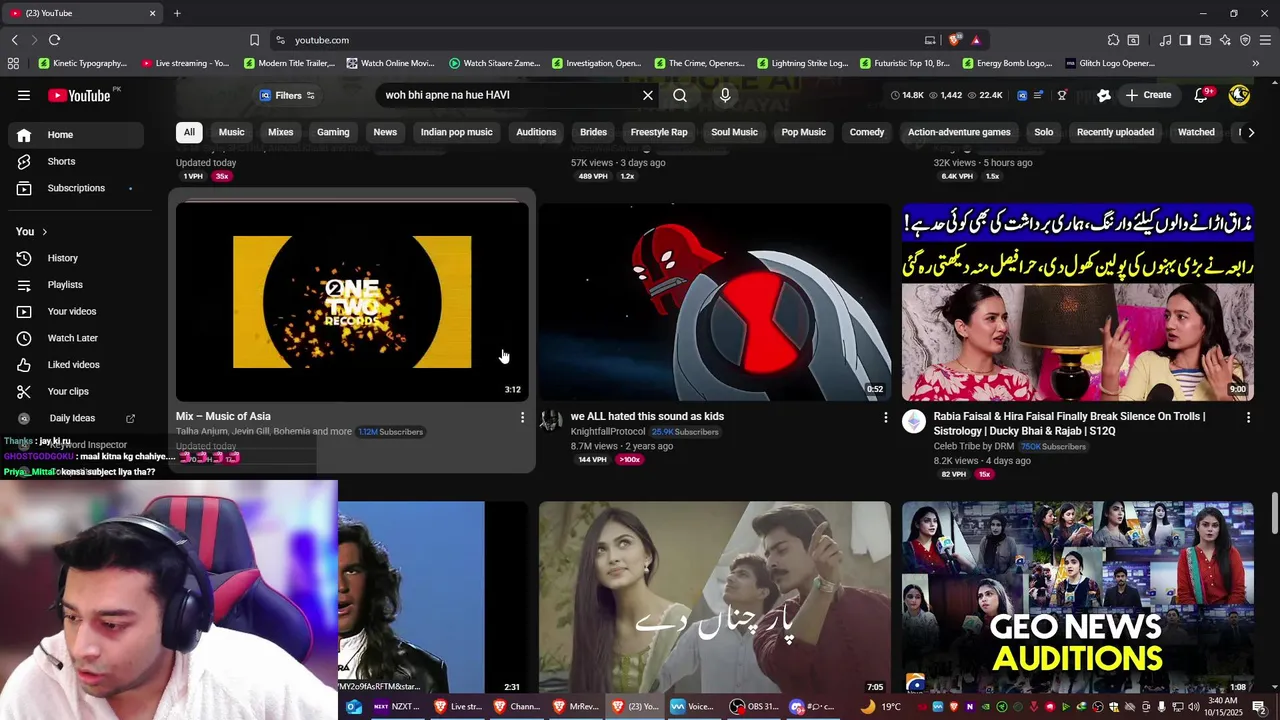1280x720 pixels.
Task: Open History in sidebar
Action: [x=76, y=258]
